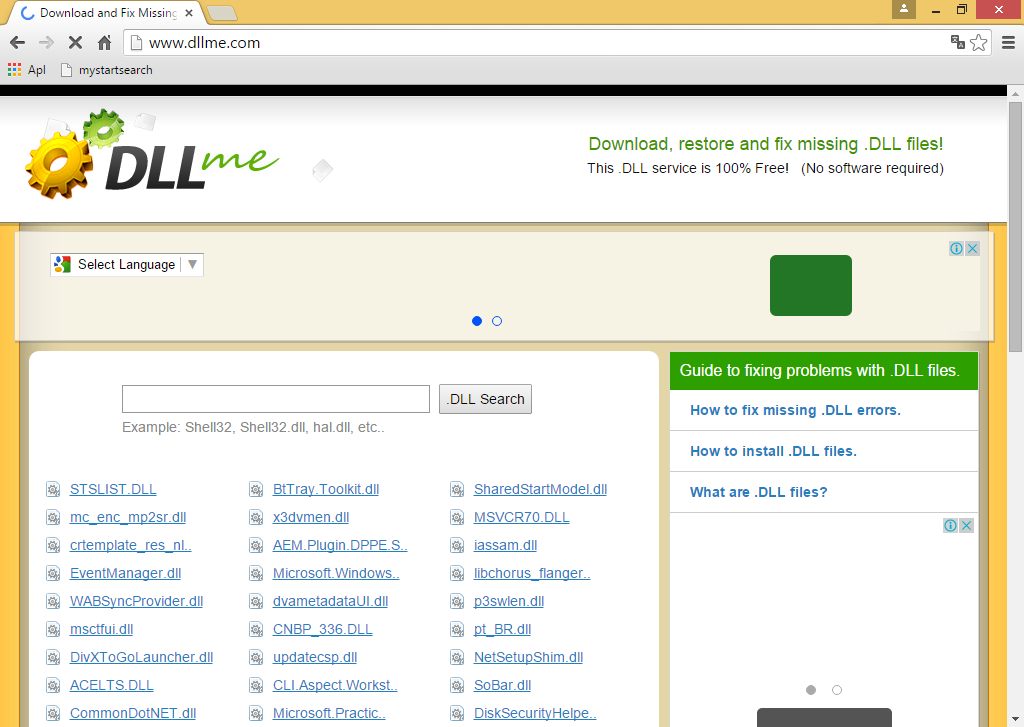Viewport: 1024px width, 727px height.
Task: Open the EventManager.dll link
Action: pos(125,574)
